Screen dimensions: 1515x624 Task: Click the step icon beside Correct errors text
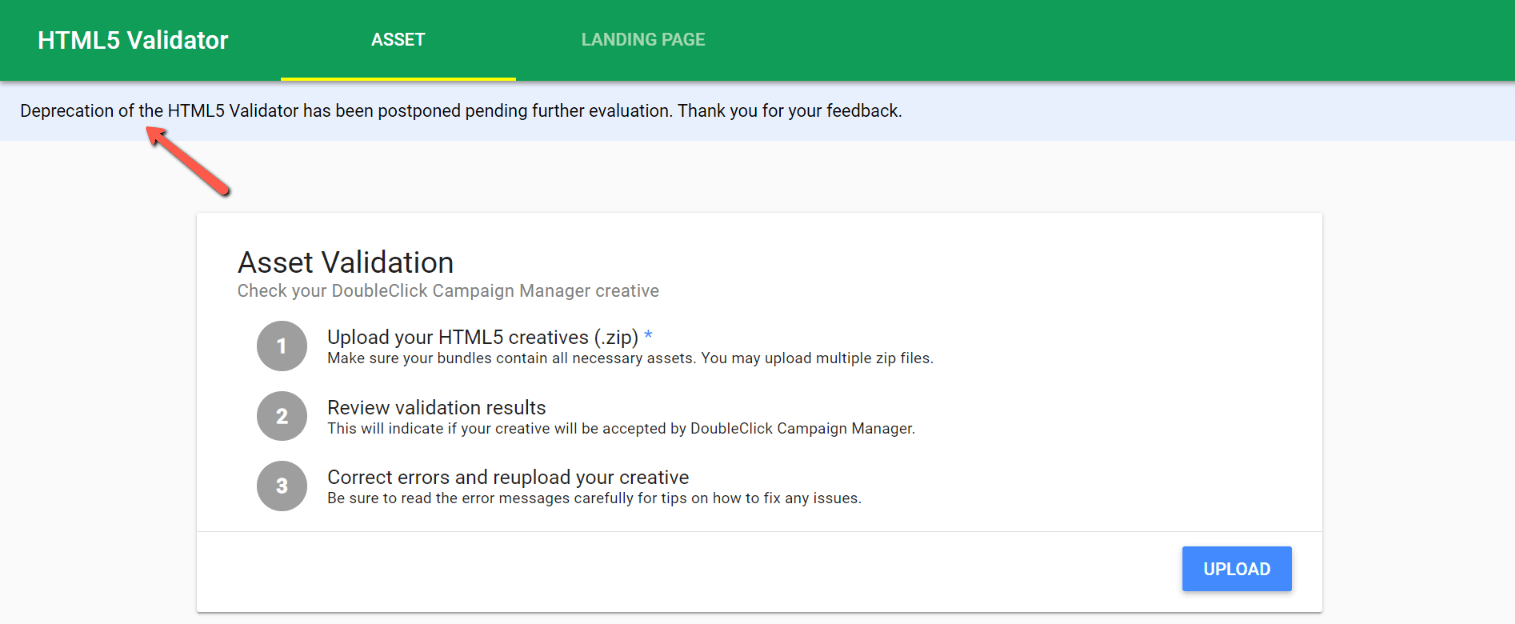tap(281, 485)
